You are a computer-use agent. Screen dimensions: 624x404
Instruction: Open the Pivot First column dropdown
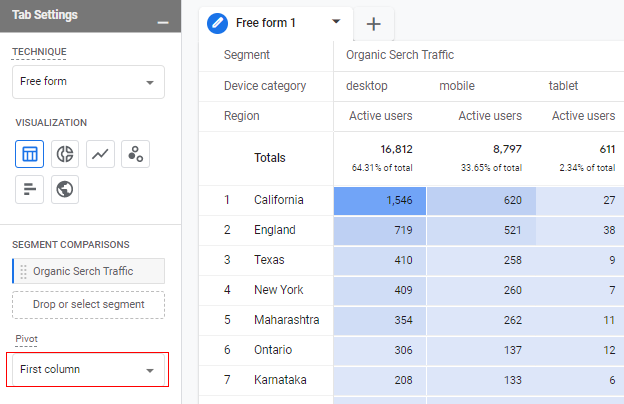88,370
